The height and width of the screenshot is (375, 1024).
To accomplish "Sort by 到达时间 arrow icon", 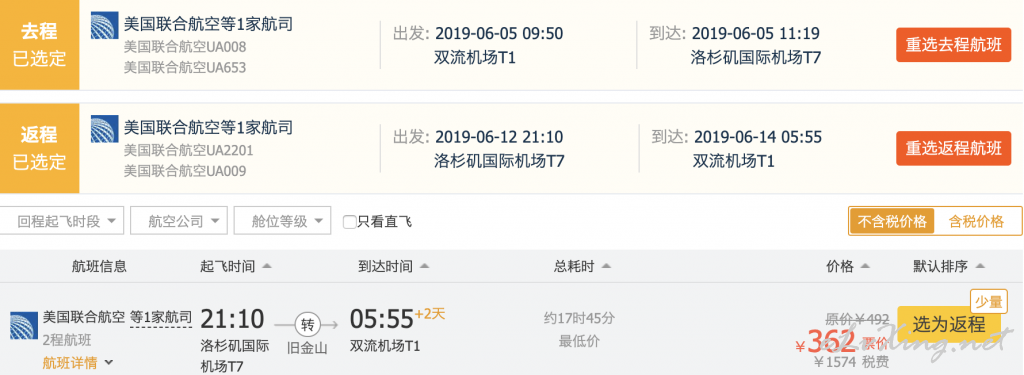I will (x=424, y=266).
